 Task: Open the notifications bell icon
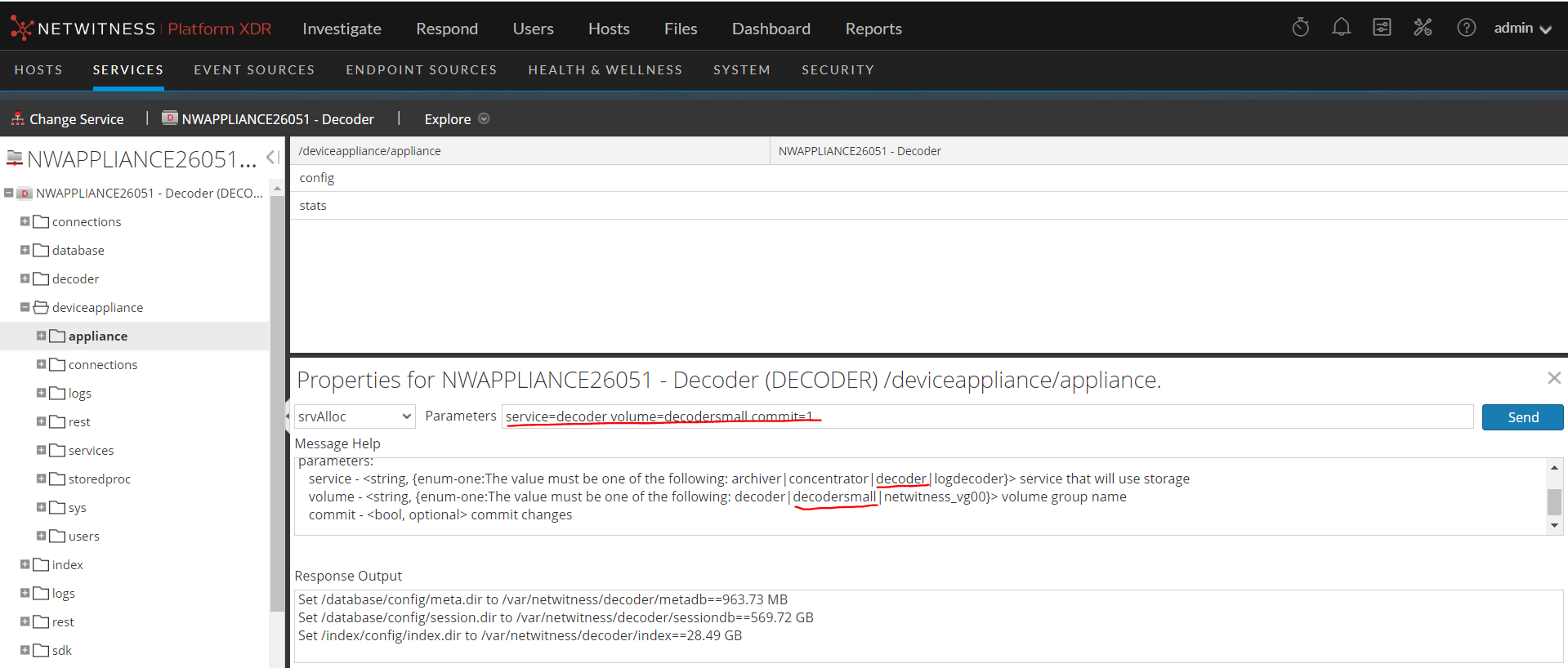click(1341, 28)
